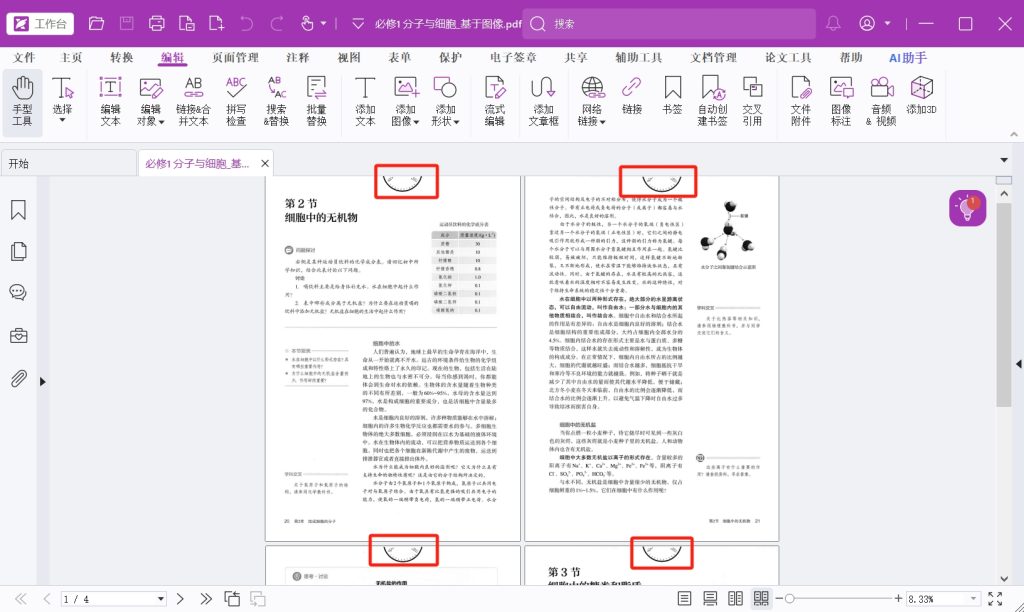Toggle two-page continuous scrolling view
The width and height of the screenshot is (1024, 612).
pyautogui.click(x=761, y=598)
